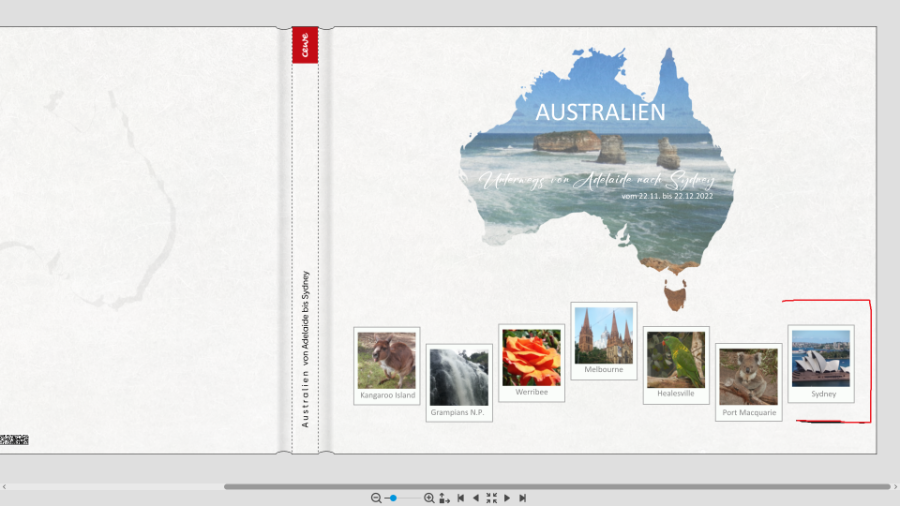Select the Healesville parrot photo
Image resolution: width=900 pixels, height=506 pixels.
[x=675, y=359]
